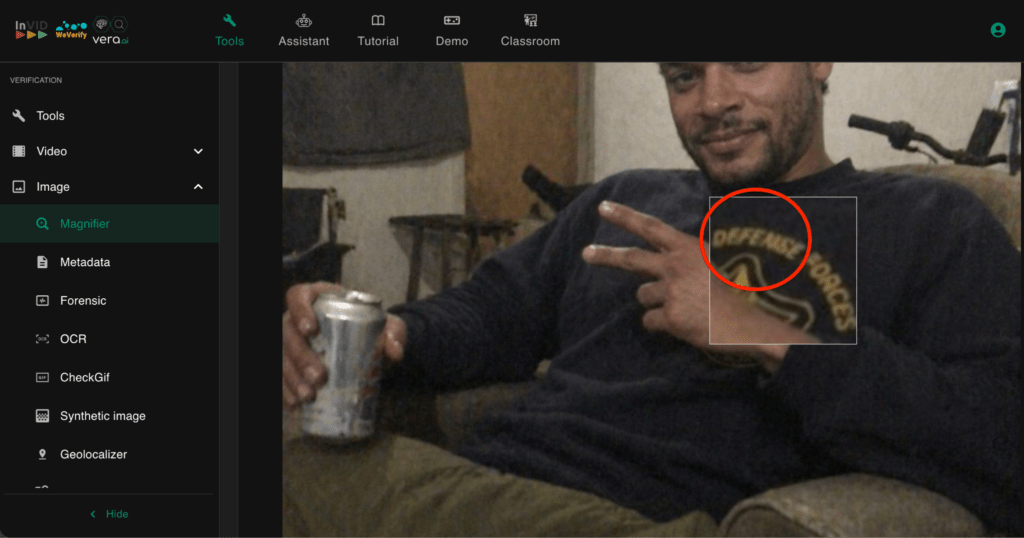Click the magnifier lens over the sweatshirt

click(x=783, y=270)
